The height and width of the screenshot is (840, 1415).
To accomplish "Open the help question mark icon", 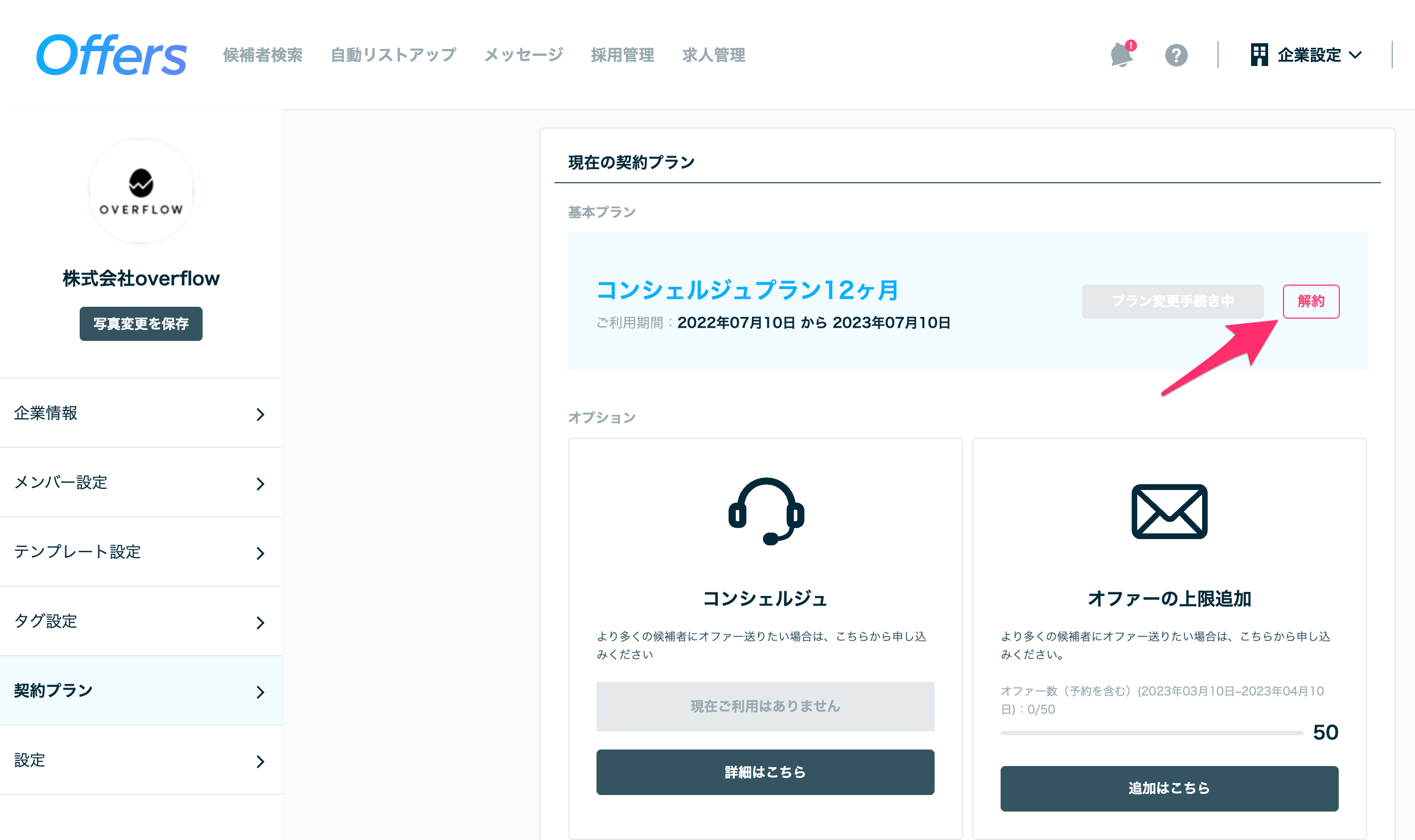I will (1176, 55).
